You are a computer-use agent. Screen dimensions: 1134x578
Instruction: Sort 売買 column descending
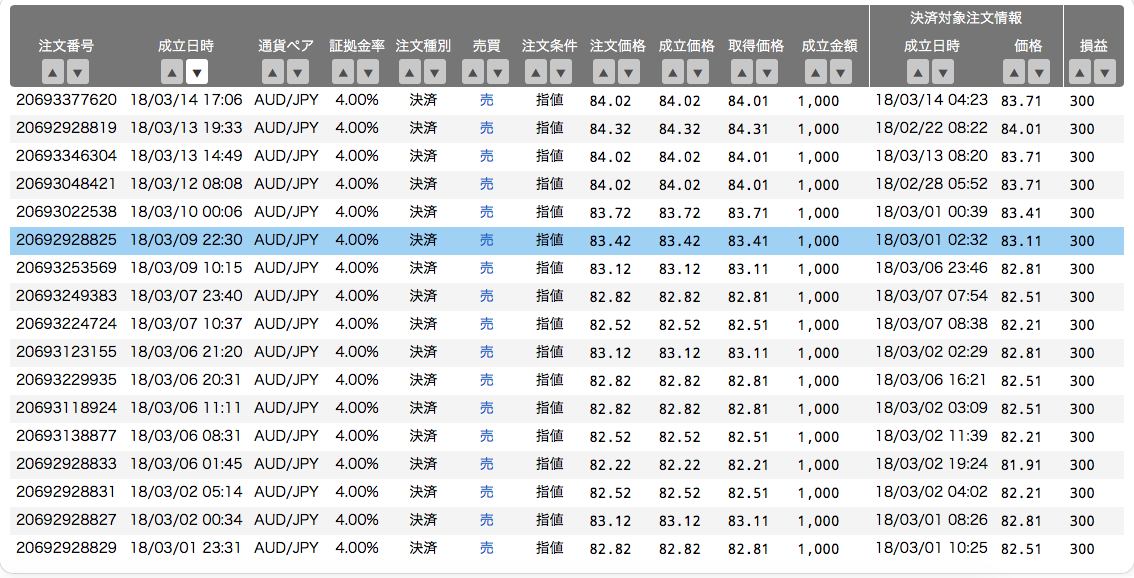[498, 72]
